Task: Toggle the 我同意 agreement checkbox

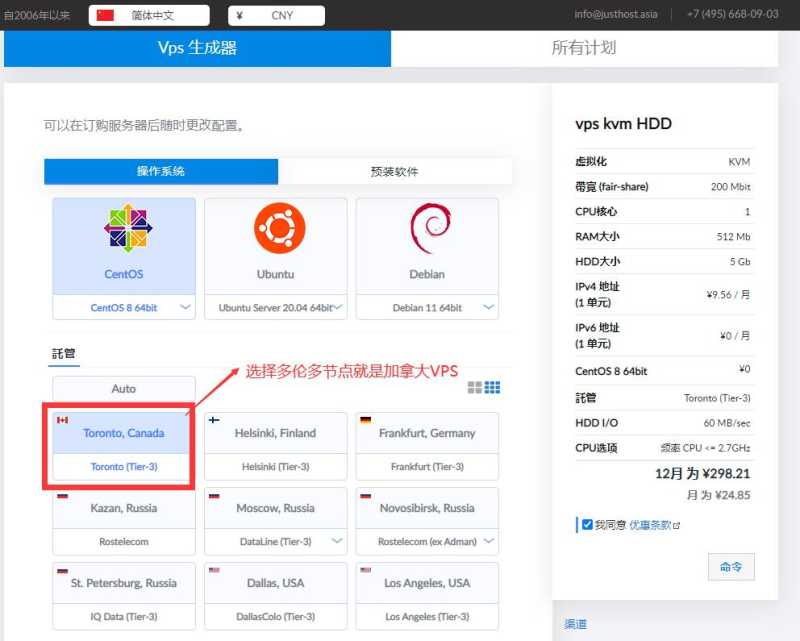Action: pos(587,524)
